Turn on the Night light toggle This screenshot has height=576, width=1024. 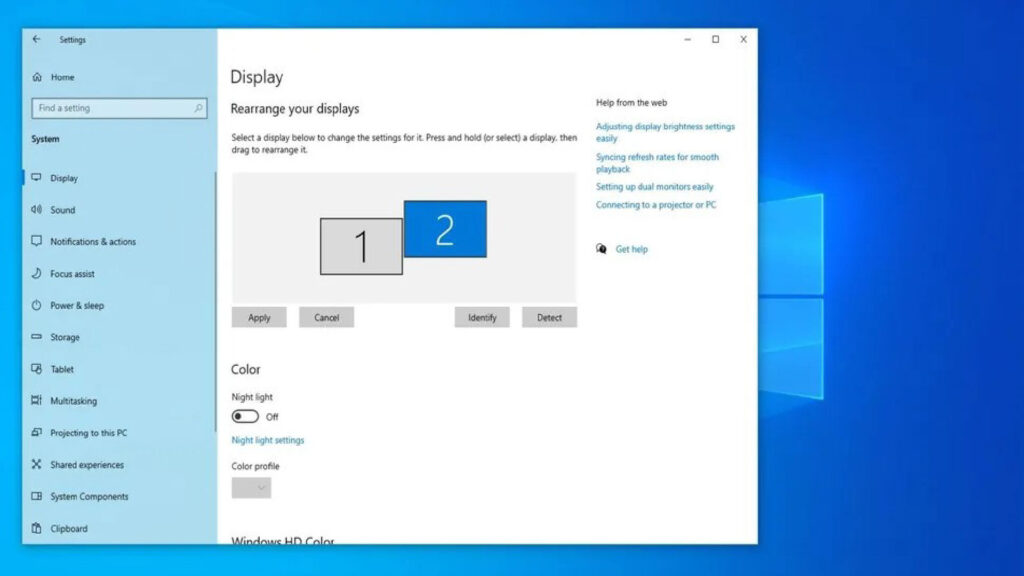[245, 417]
